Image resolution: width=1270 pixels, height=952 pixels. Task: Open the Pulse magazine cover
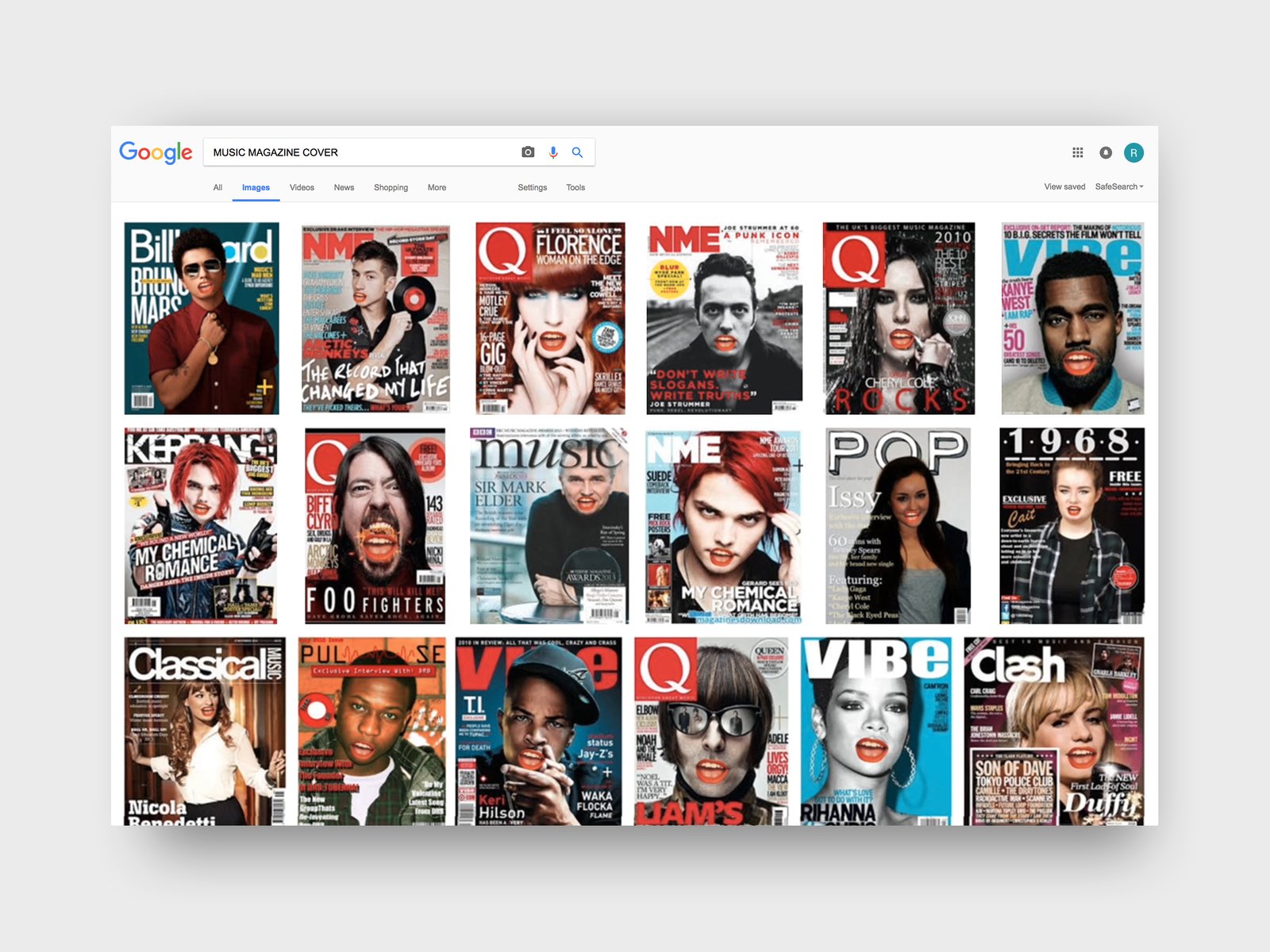pos(371,731)
